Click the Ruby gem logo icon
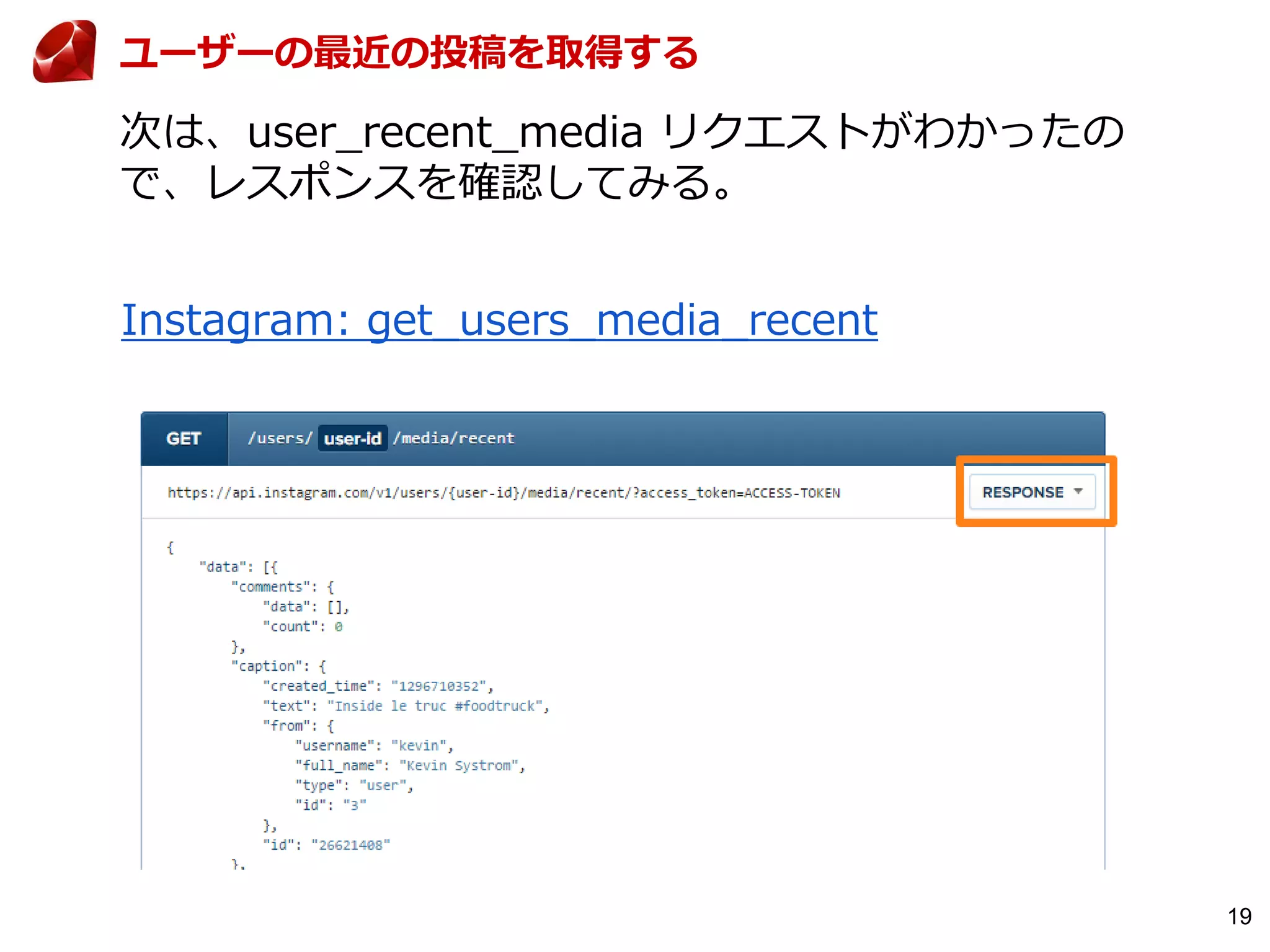The width and height of the screenshot is (1270, 952). [x=64, y=51]
